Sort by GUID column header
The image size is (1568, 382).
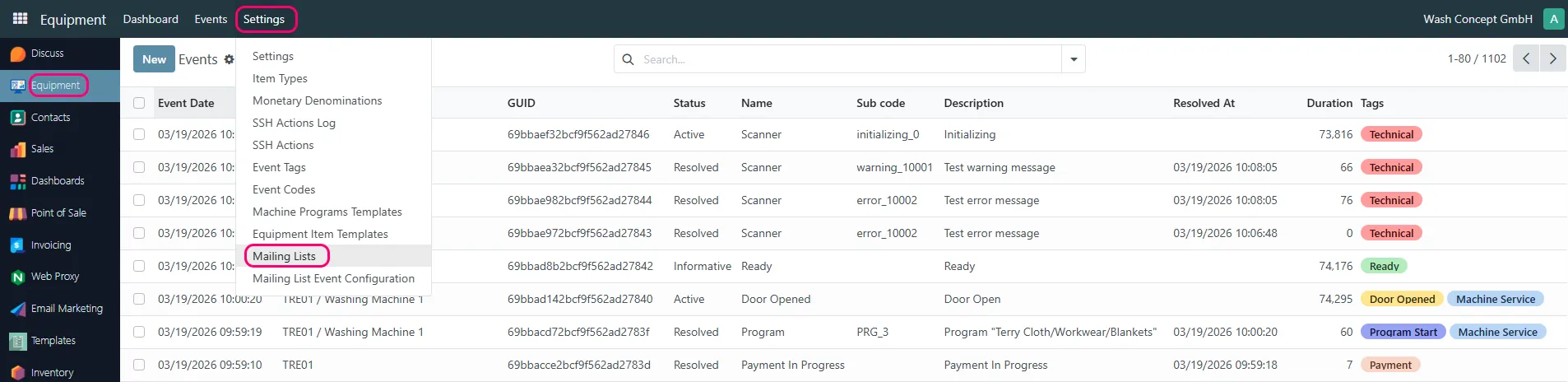[522, 103]
